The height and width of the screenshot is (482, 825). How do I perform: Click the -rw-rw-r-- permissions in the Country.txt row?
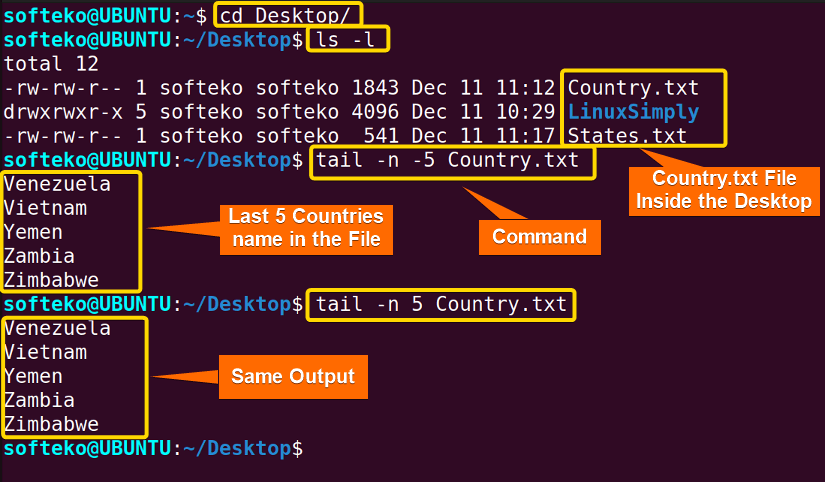coord(63,88)
